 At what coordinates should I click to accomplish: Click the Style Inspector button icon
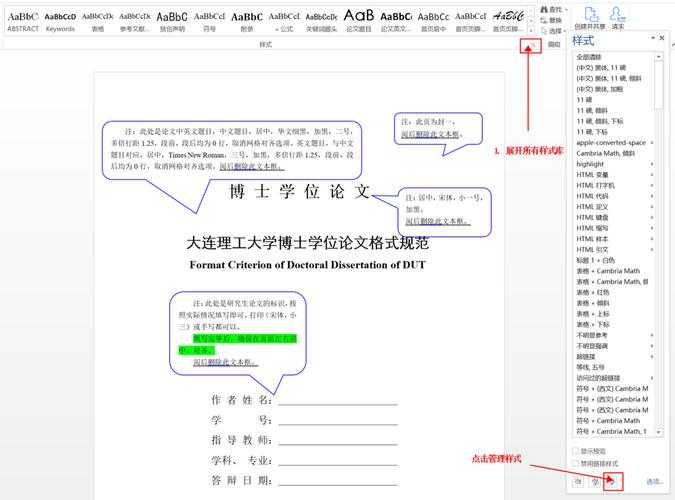[595, 481]
